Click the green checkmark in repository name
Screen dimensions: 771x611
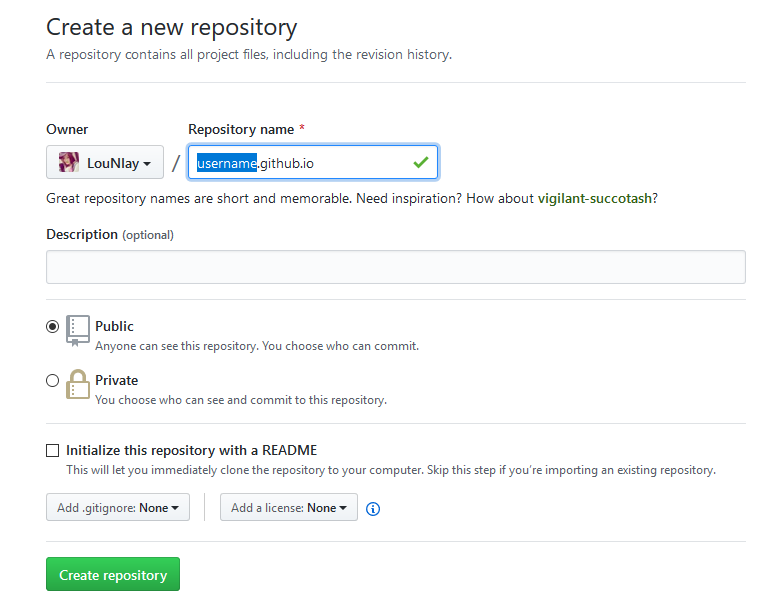click(x=421, y=162)
